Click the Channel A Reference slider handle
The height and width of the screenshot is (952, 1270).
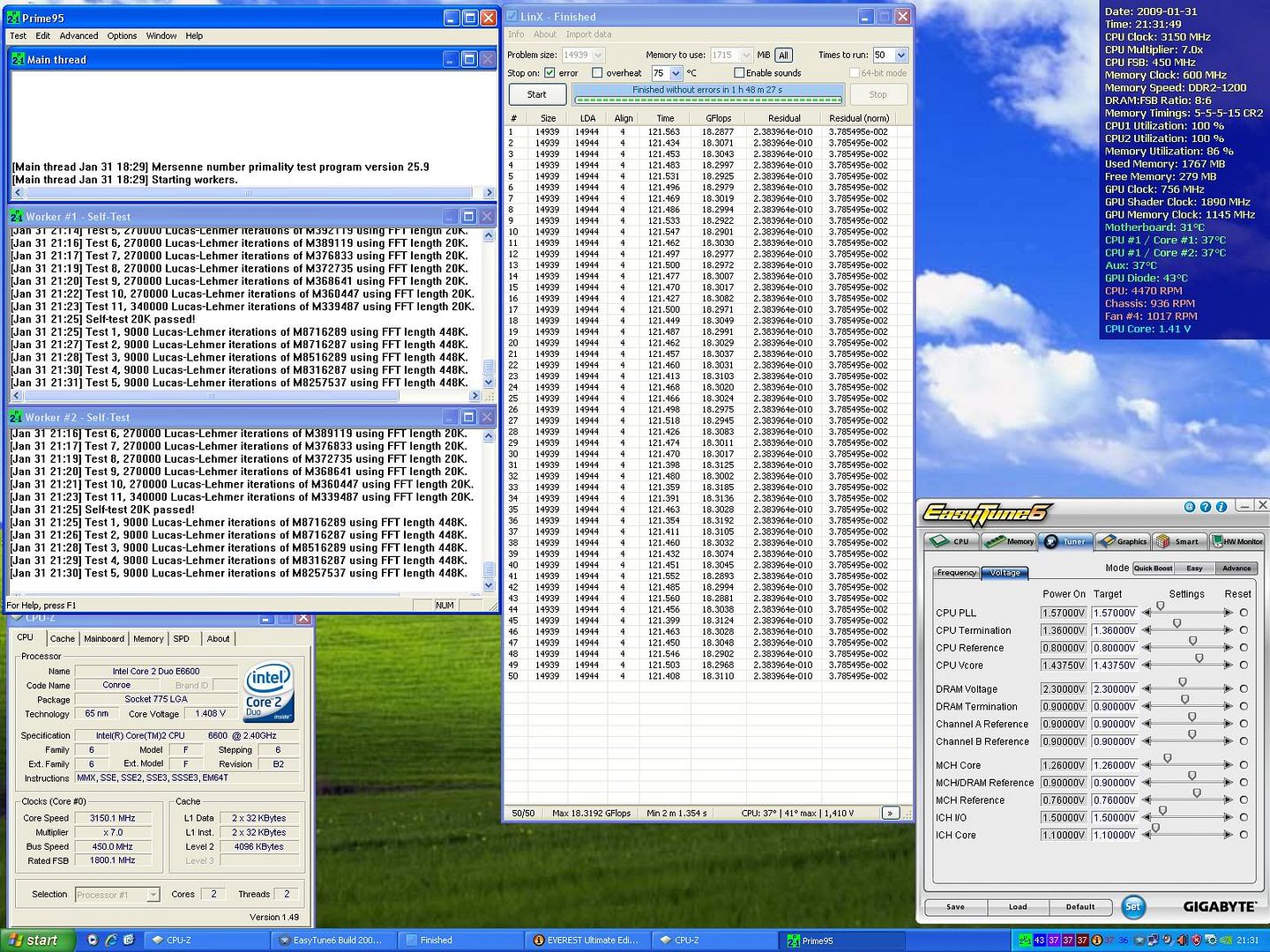1192,718
